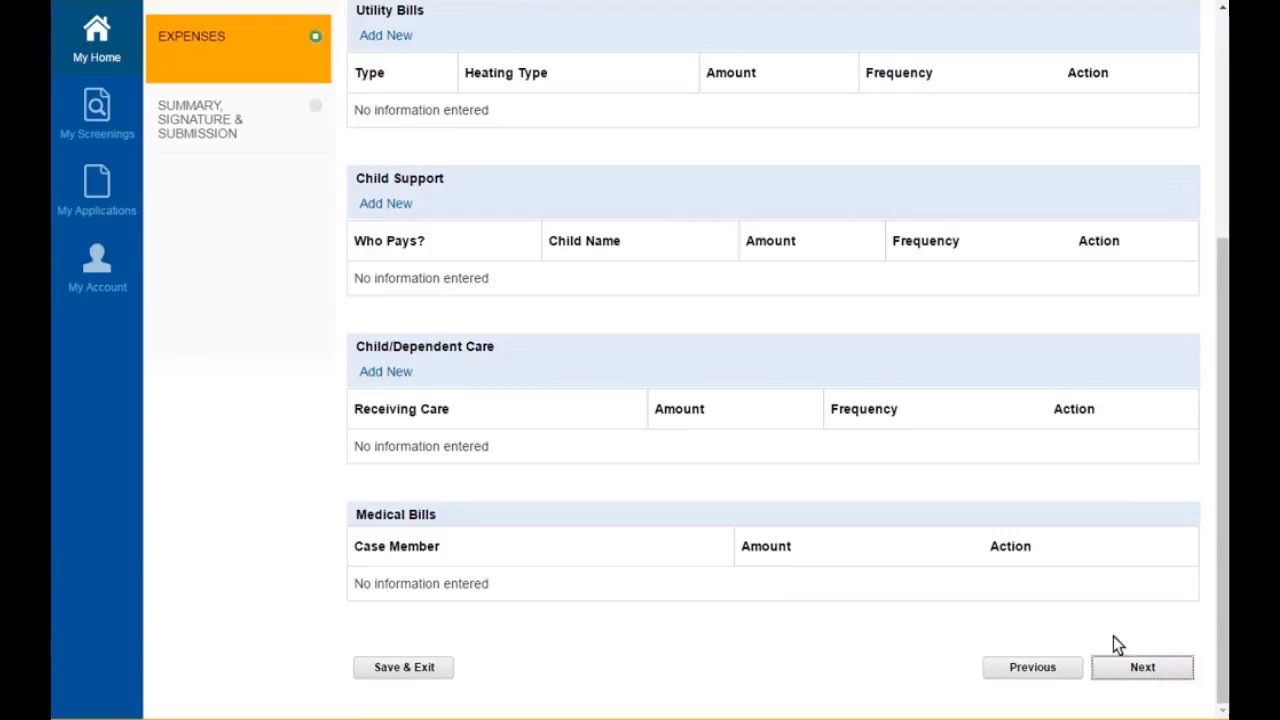The height and width of the screenshot is (720, 1280).
Task: Click the scrollbar up arrow
Action: coord(1222,7)
